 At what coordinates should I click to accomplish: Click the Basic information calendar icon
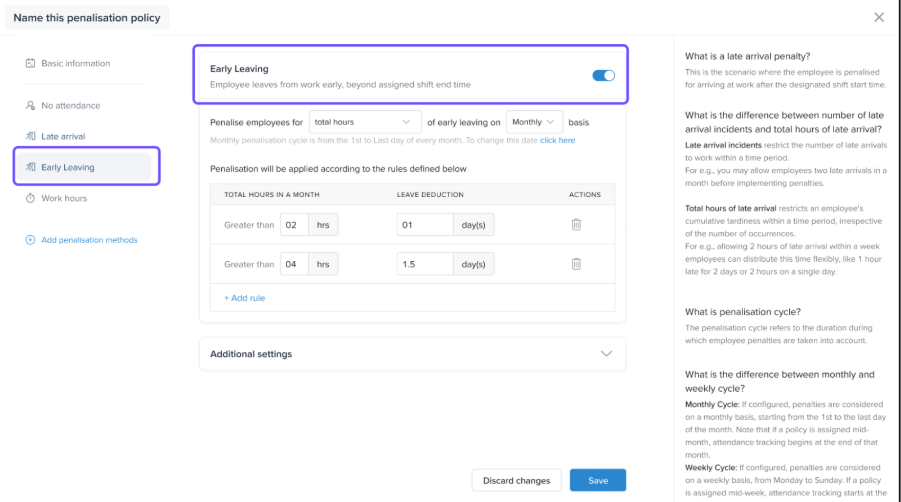30,63
